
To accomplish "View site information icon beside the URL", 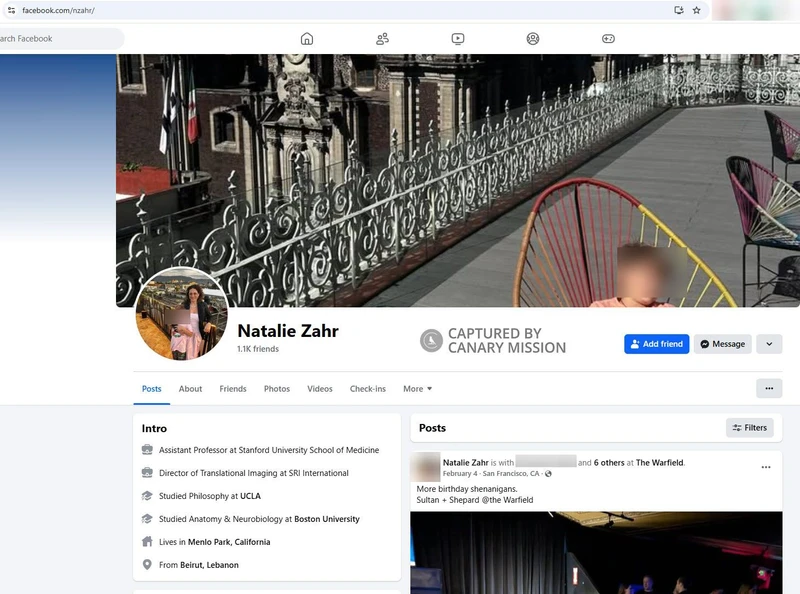I will pos(10,10).
